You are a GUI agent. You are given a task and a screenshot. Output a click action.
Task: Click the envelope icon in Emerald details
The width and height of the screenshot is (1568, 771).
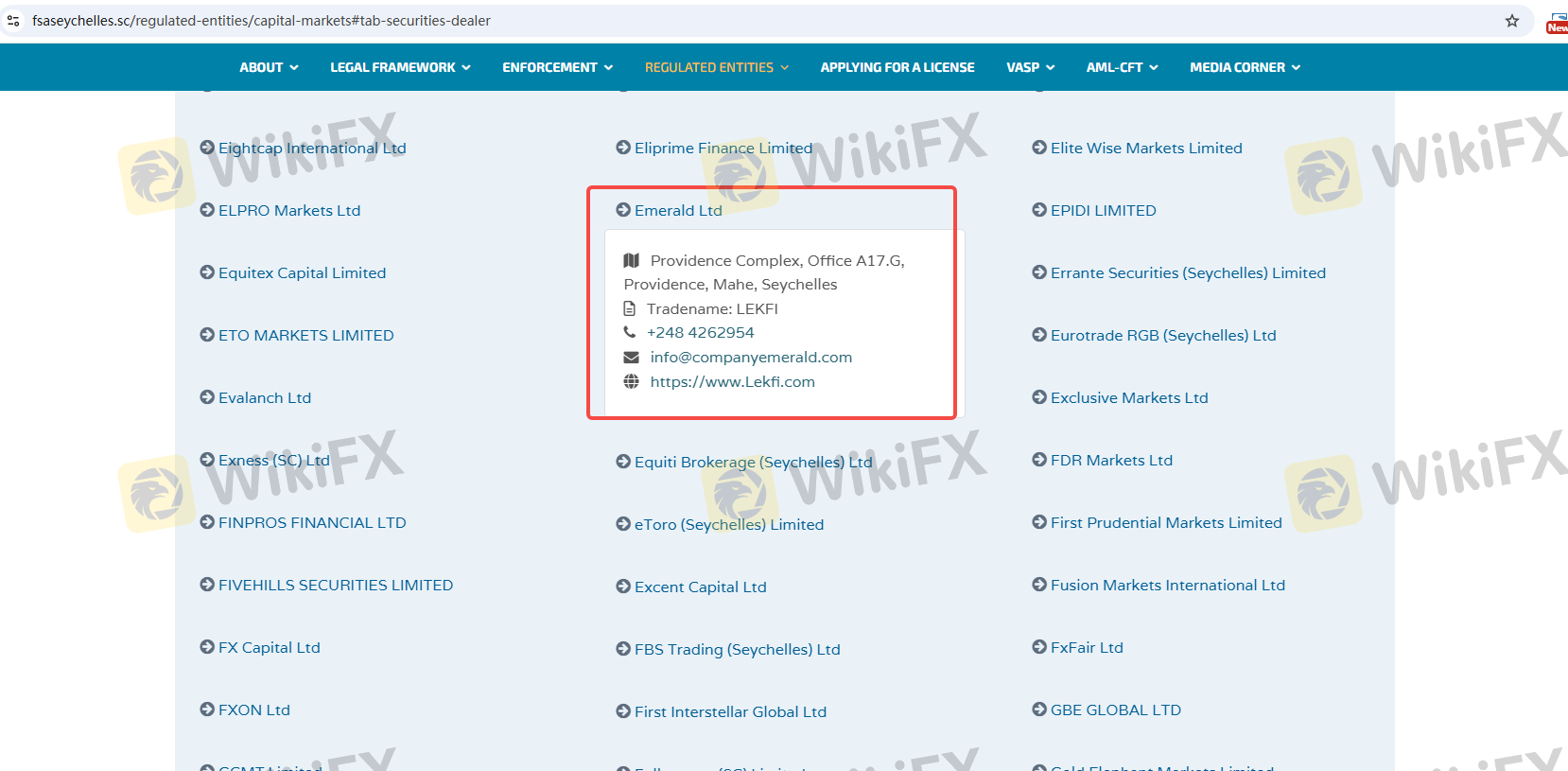[x=631, y=358]
